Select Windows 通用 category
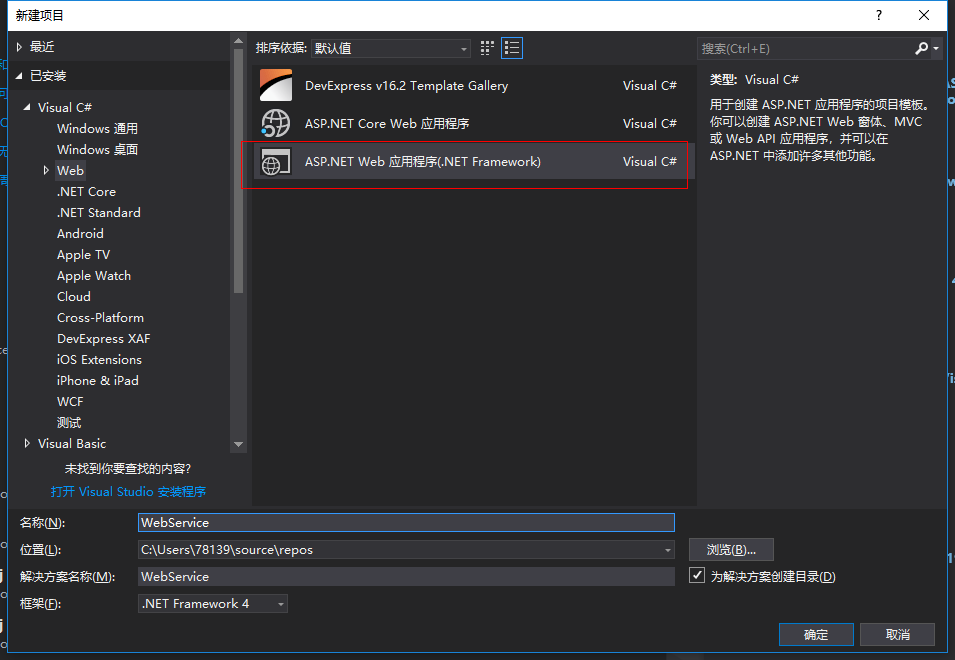 click(x=97, y=128)
